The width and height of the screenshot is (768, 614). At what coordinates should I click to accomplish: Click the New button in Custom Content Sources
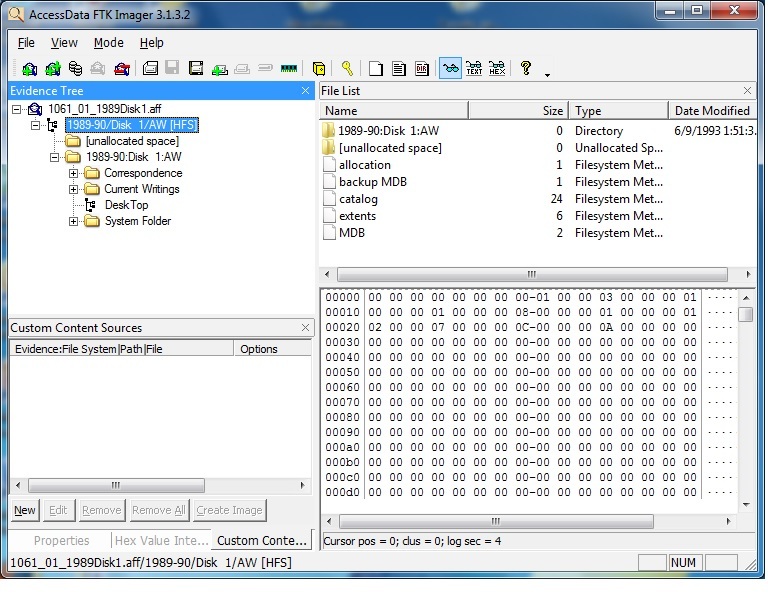pyautogui.click(x=24, y=510)
